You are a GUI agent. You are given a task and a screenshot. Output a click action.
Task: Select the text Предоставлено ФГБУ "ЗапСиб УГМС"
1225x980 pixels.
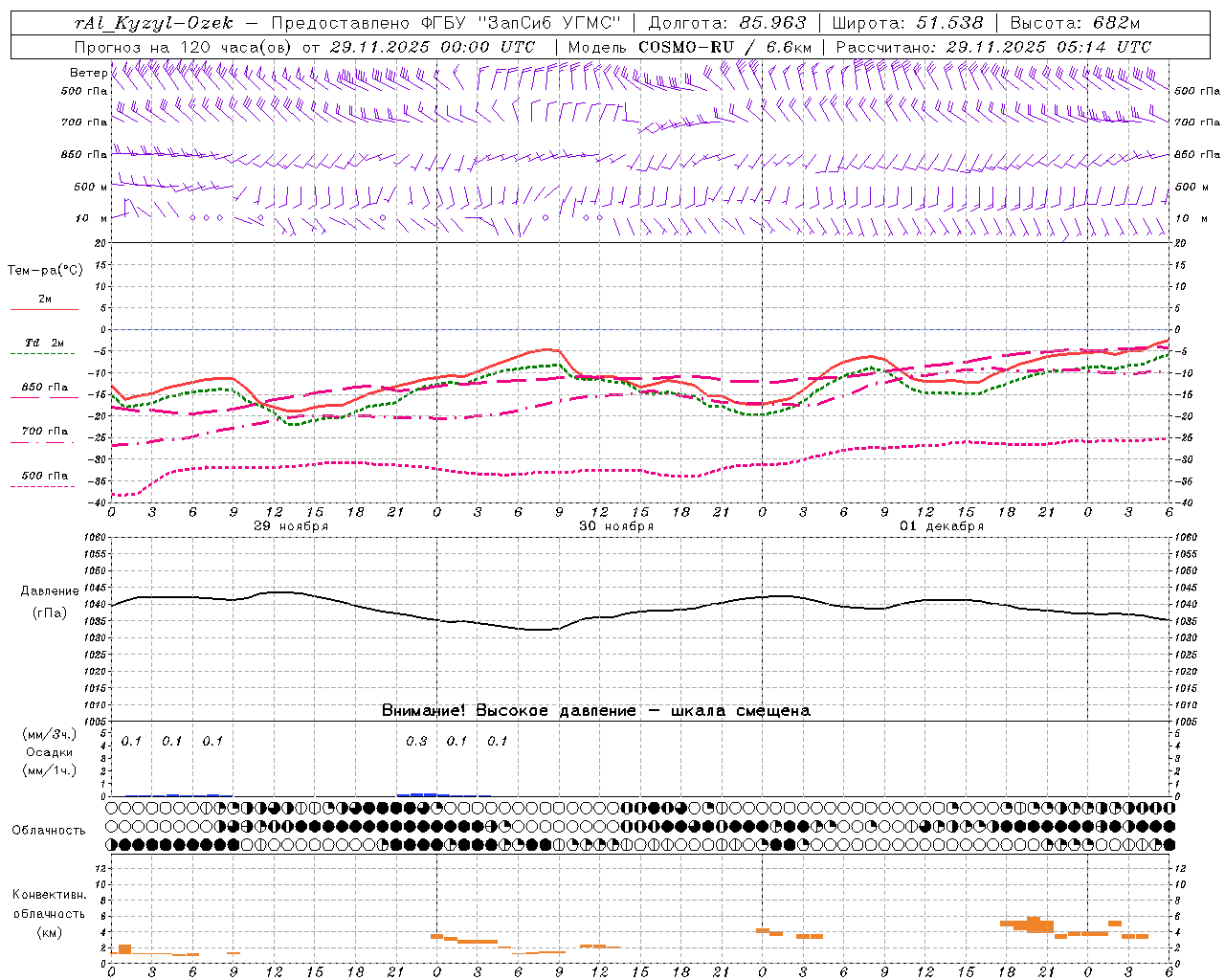447,23
